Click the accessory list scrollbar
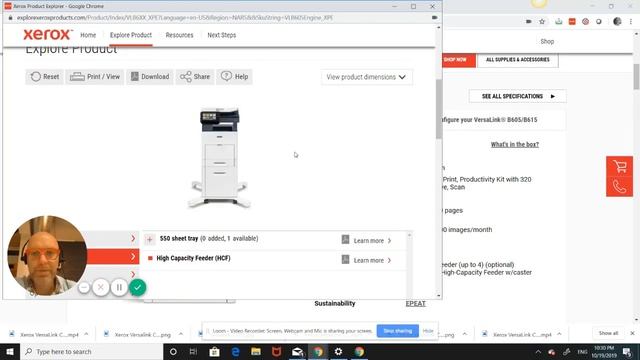This screenshot has width=640, height=360. (409, 265)
